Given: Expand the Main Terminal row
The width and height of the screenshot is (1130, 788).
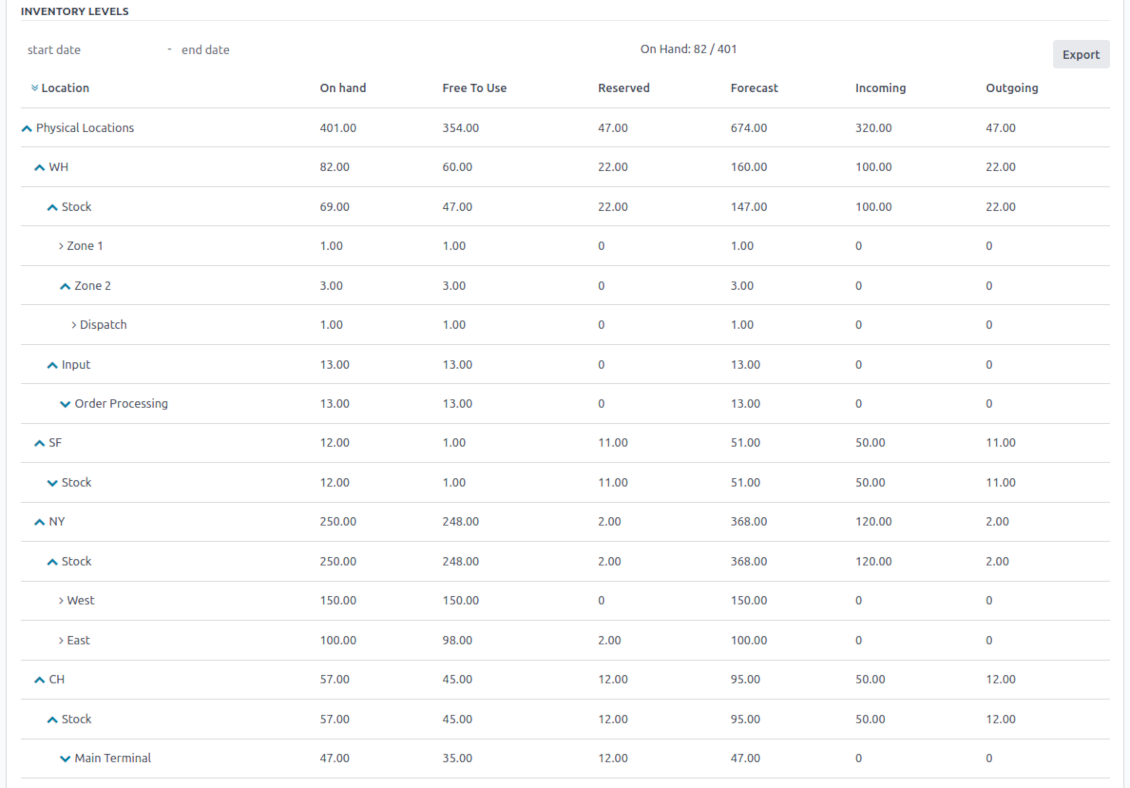Looking at the screenshot, I should pos(66,759).
